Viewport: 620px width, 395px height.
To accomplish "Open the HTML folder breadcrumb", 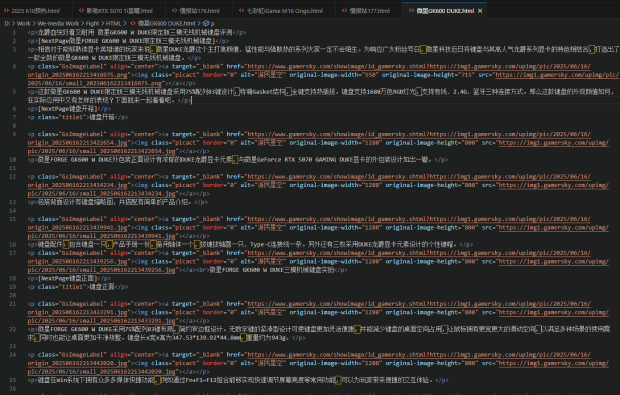I will (x=113, y=24).
